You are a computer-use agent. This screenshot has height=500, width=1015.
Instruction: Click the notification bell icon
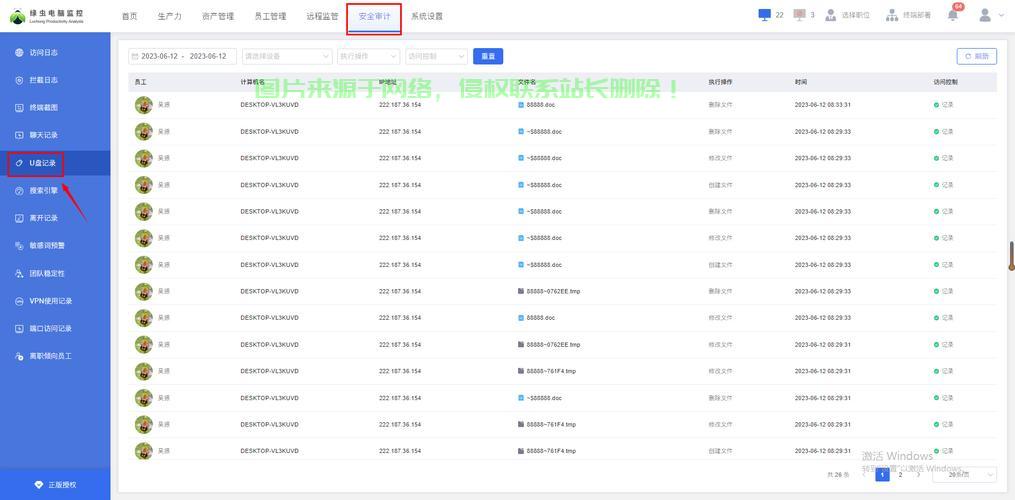click(953, 15)
